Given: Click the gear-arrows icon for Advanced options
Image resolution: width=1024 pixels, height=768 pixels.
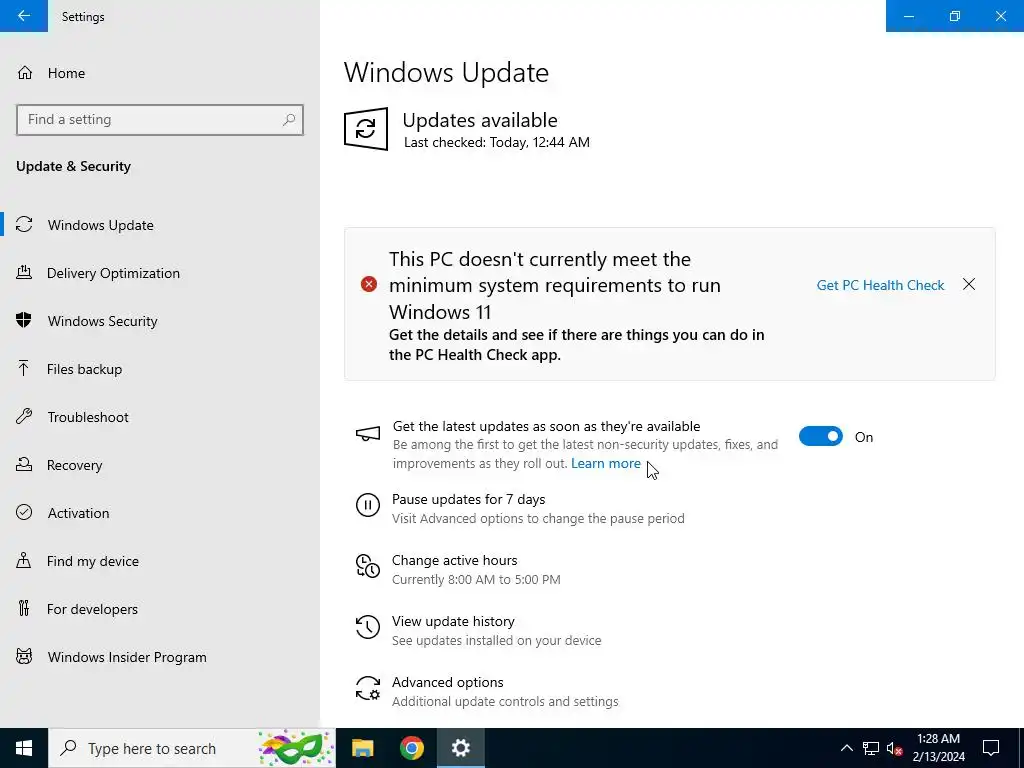Looking at the screenshot, I should pyautogui.click(x=368, y=688).
